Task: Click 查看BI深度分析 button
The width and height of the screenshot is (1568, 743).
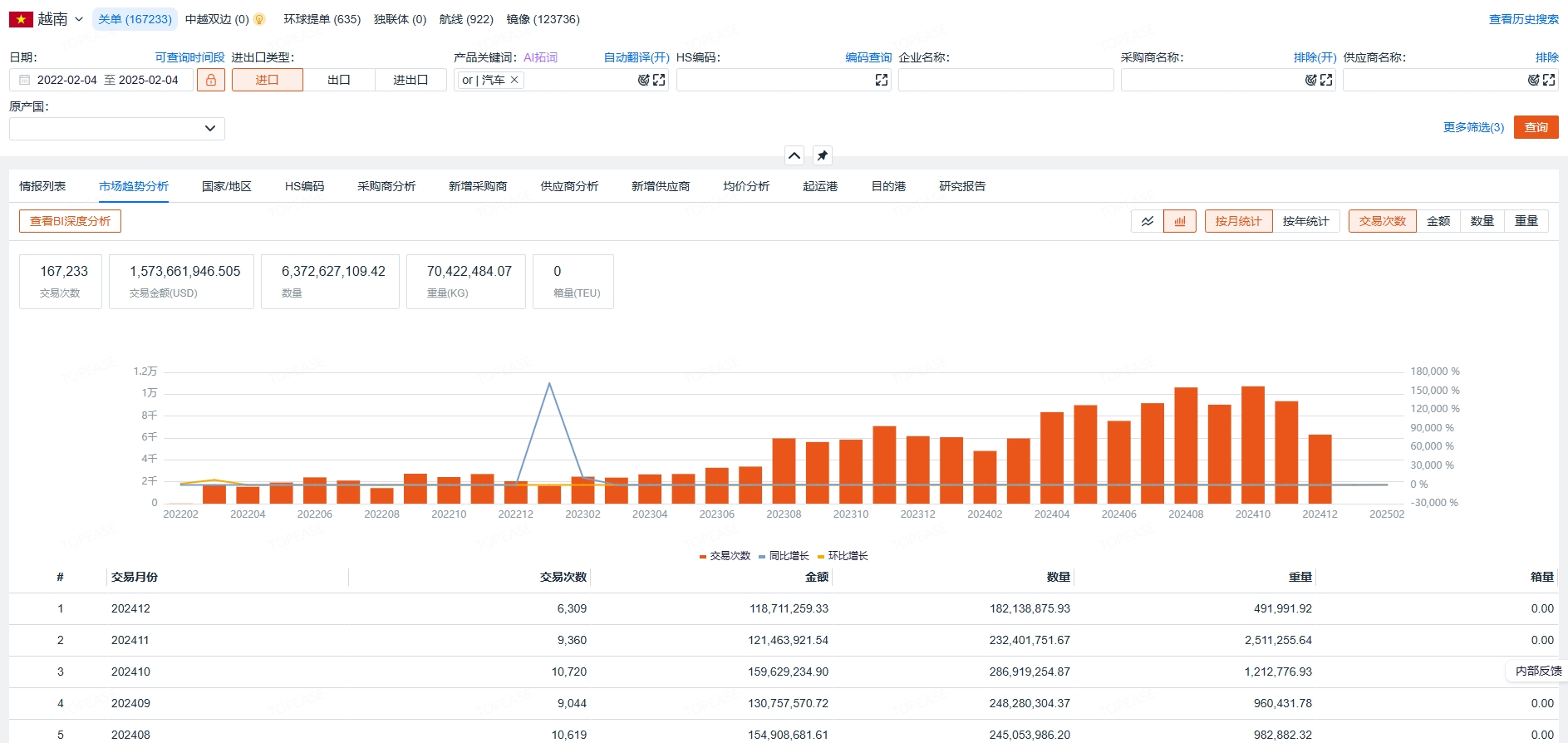Action: coord(70,221)
